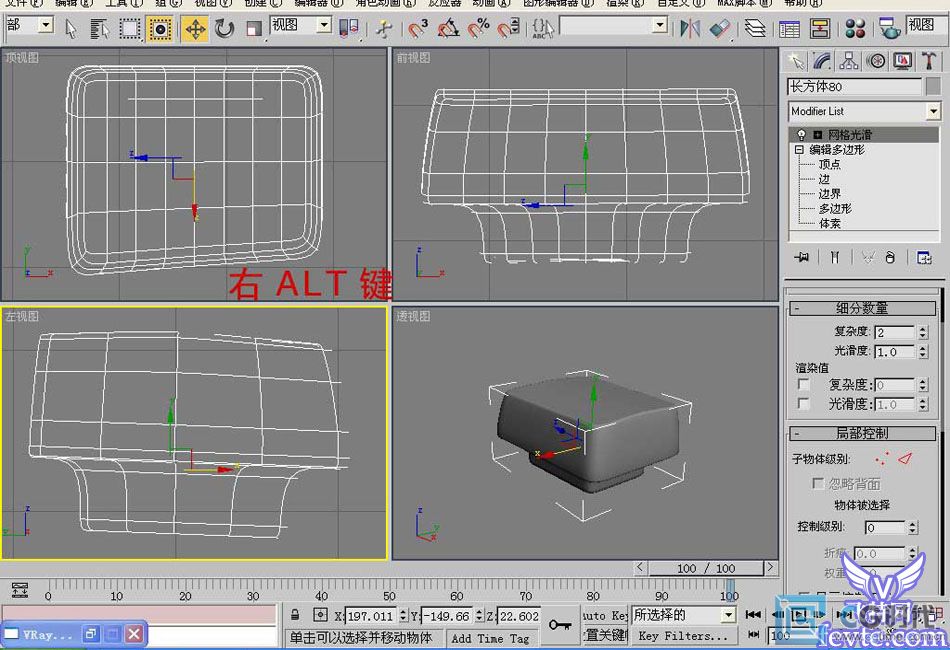Select 体素 sub-object level
Image resolution: width=950 pixels, height=650 pixels.
point(829,223)
